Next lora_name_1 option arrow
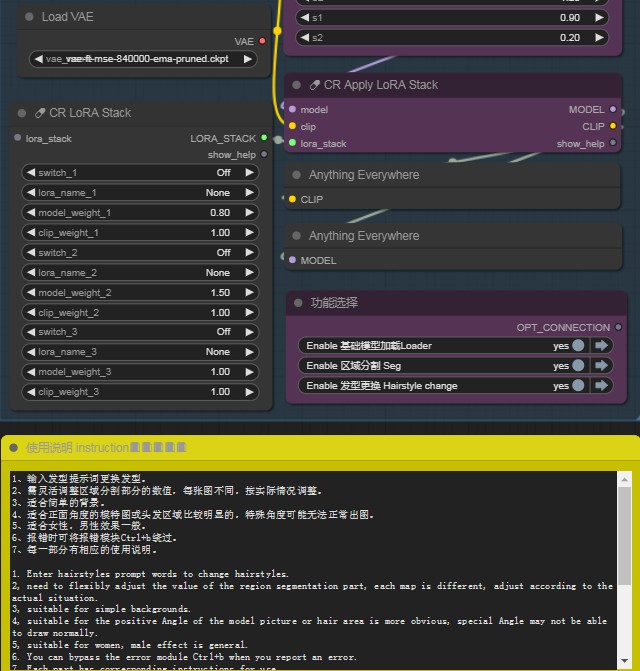This screenshot has width=640, height=671. click(x=249, y=193)
